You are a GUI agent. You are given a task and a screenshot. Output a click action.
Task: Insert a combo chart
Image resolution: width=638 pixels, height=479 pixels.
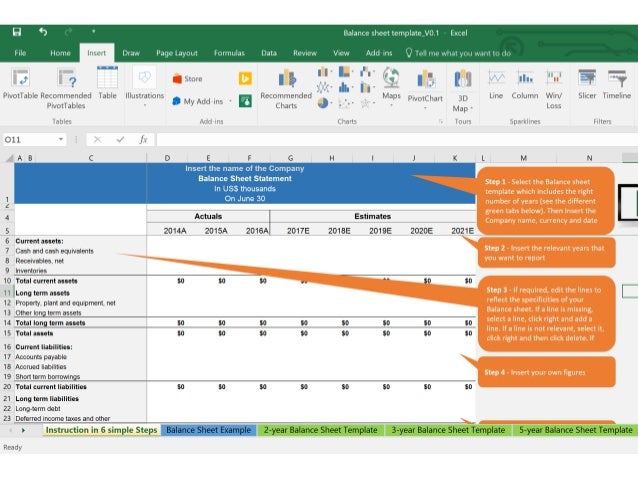click(x=367, y=87)
